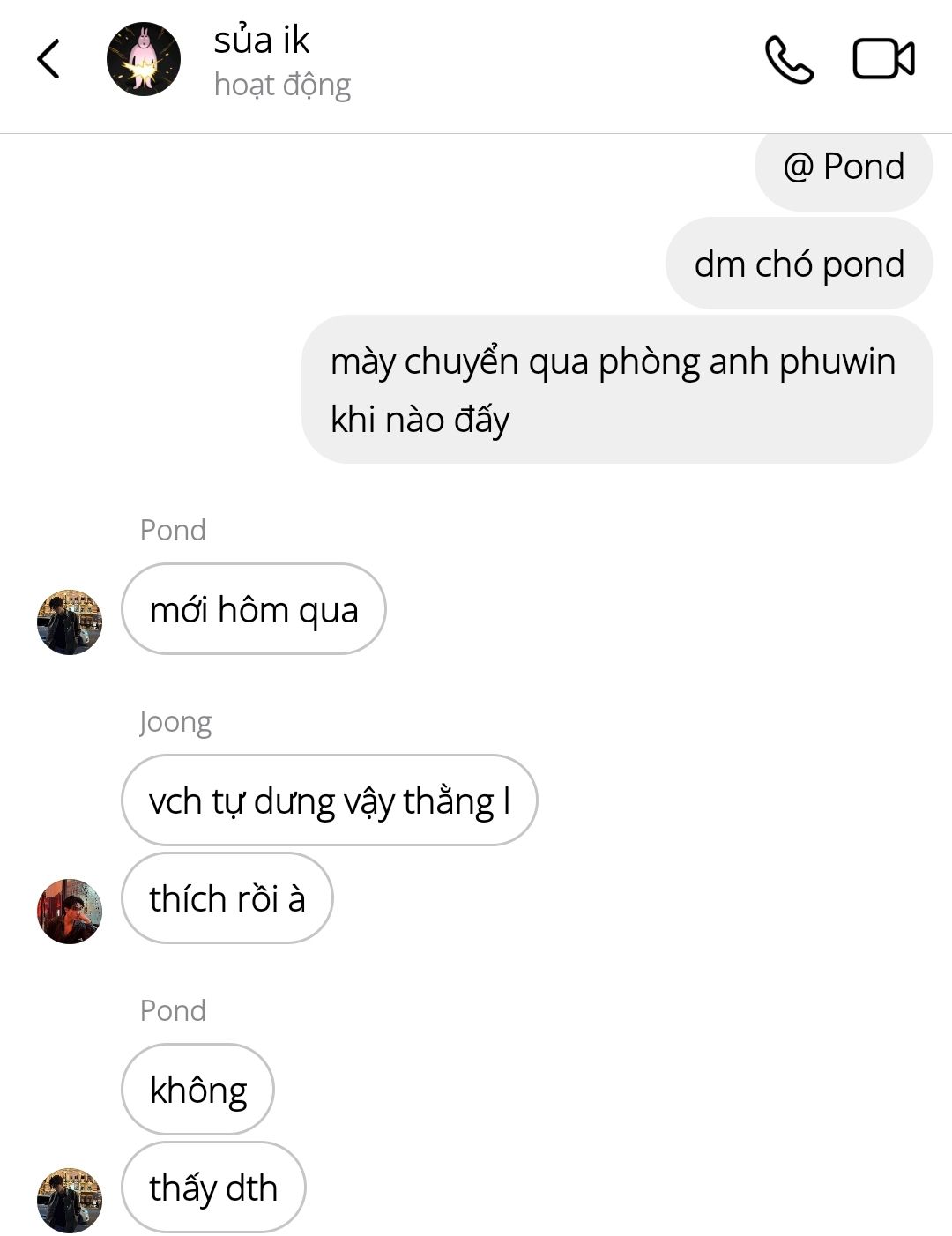Select the 'vch tự dưng vậy thằng l' bubble
Image resolution: width=952 pixels, height=1236 pixels.
[330, 800]
